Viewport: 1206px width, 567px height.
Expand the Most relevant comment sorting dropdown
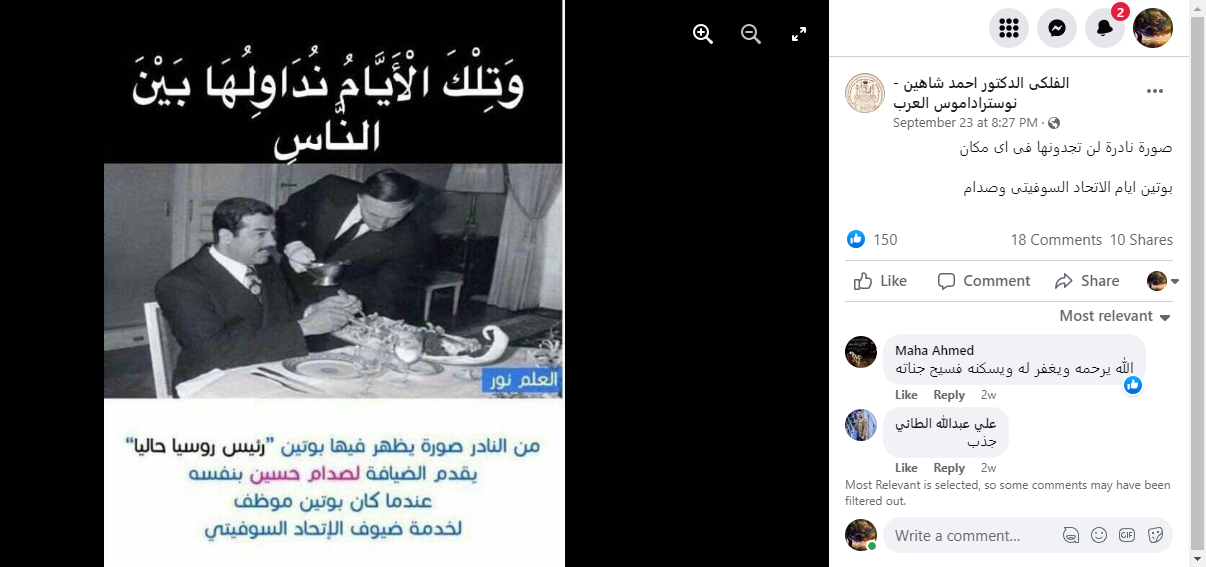[1115, 316]
